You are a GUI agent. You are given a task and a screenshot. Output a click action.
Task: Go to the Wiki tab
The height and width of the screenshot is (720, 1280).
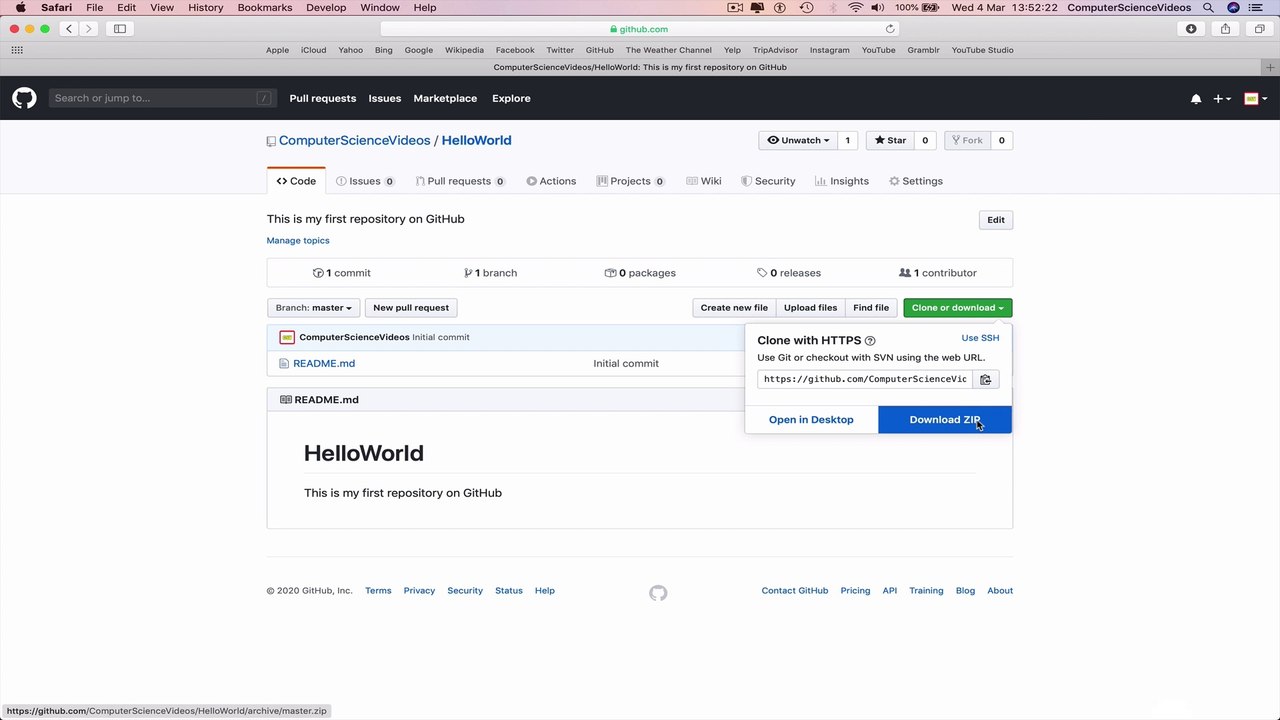(x=704, y=181)
